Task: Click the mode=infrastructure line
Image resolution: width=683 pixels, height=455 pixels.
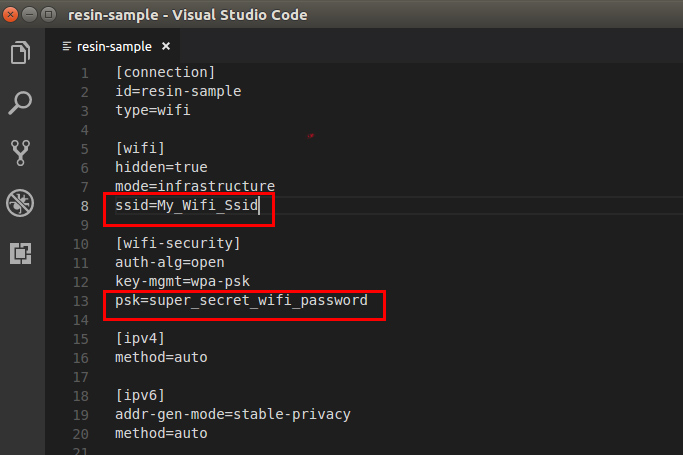Action: coord(195,186)
